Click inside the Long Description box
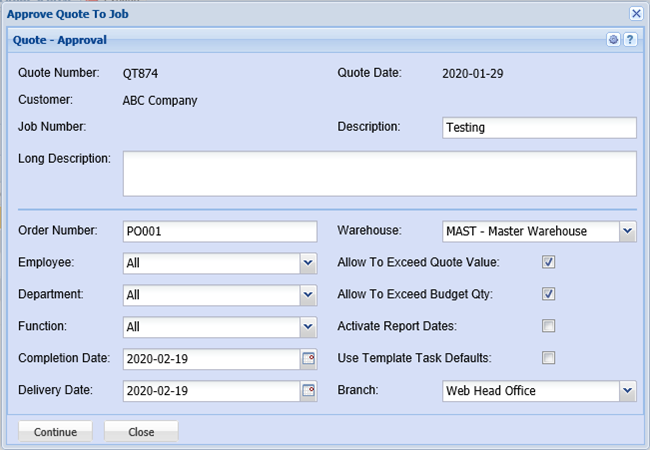 click(379, 174)
